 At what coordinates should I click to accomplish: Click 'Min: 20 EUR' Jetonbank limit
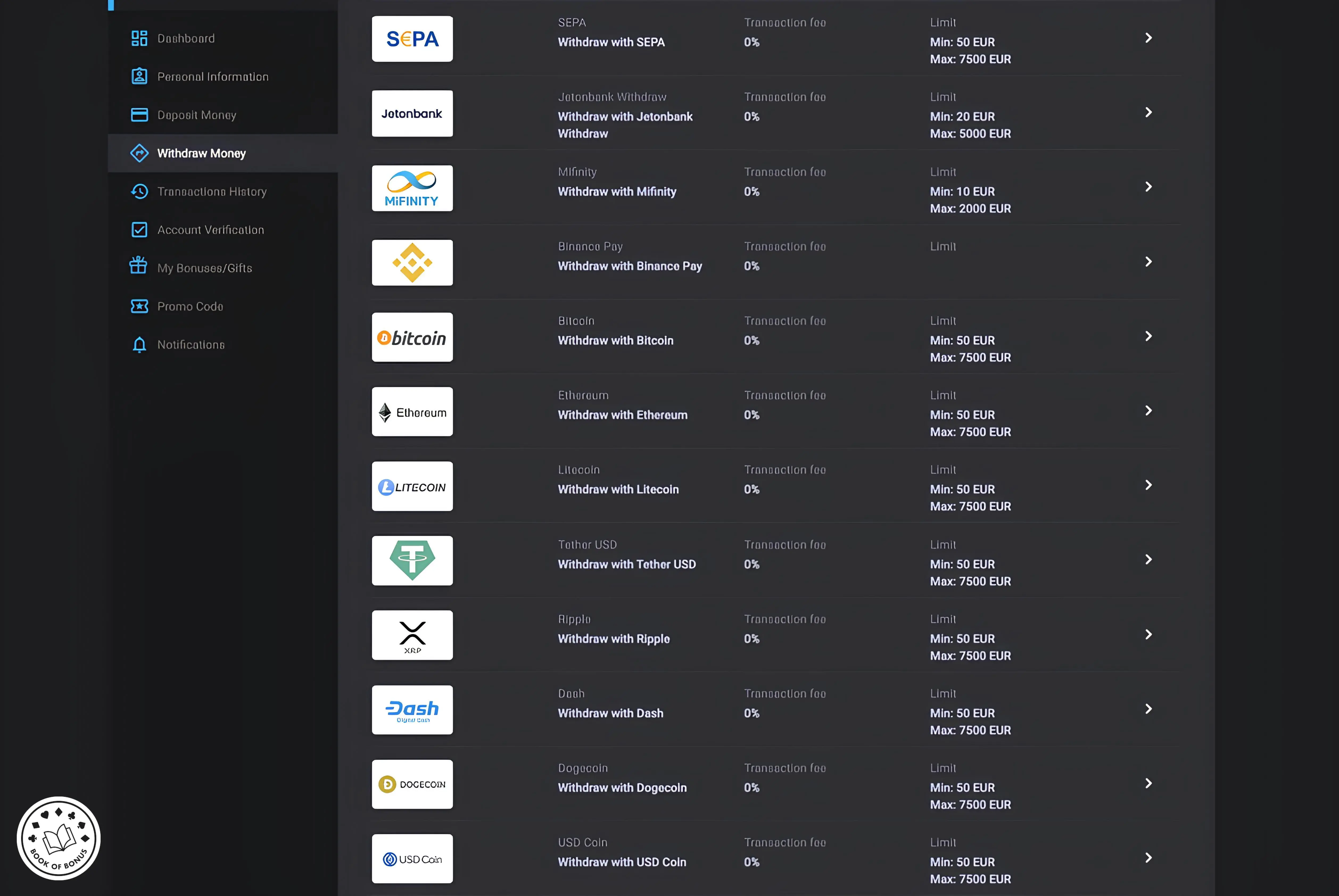(962, 117)
